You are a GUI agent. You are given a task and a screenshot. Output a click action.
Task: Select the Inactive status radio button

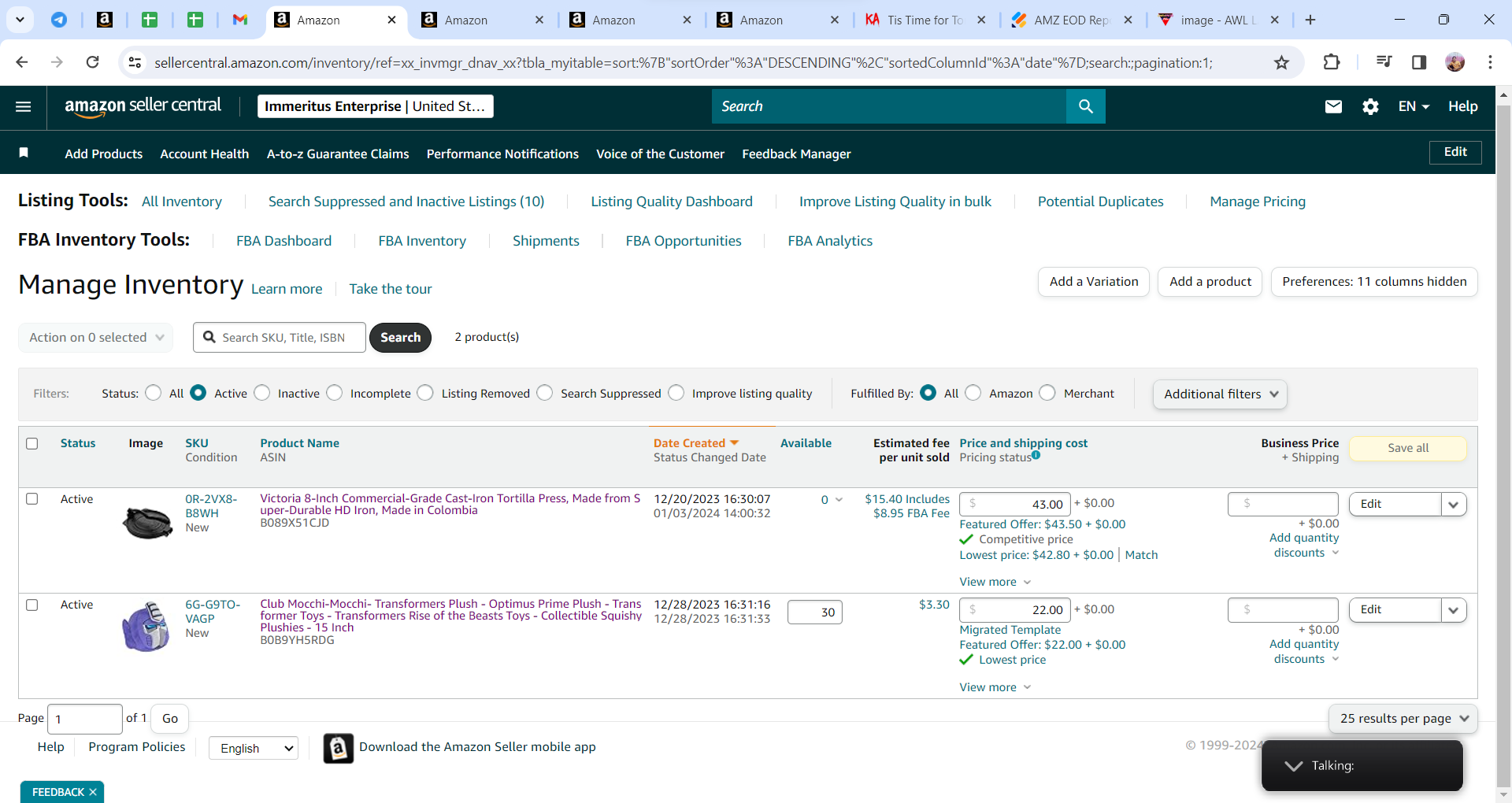coord(262,392)
